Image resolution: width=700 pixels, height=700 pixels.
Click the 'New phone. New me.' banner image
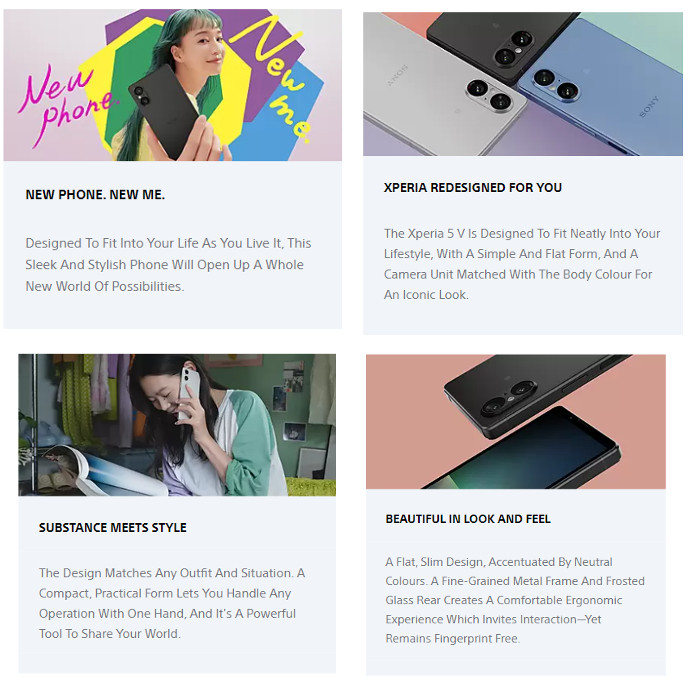click(x=172, y=85)
